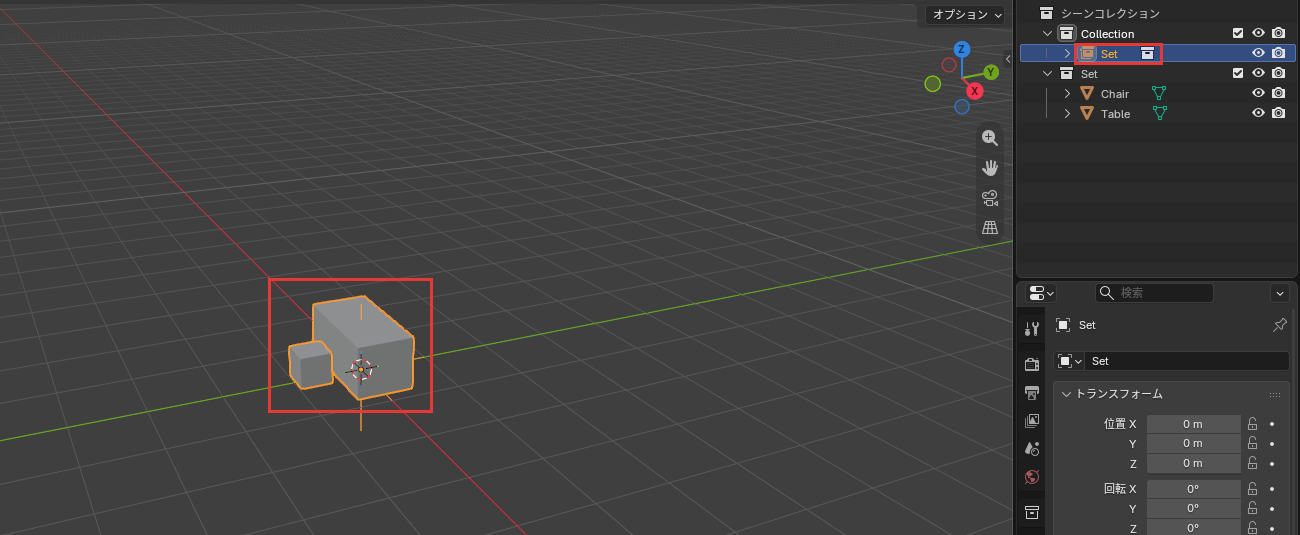Toggle lock icon for 回転 X
The image size is (1300, 535).
(x=1252, y=489)
